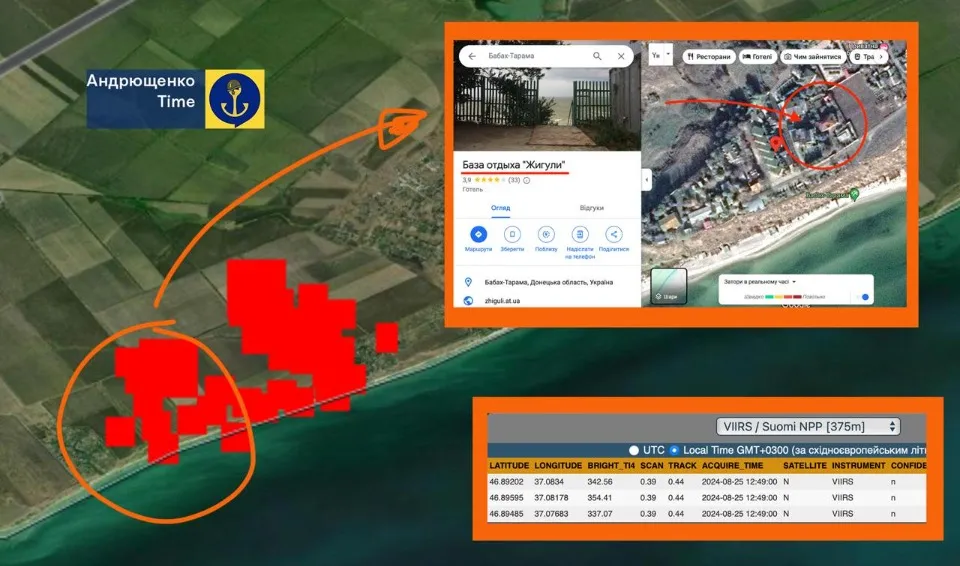
Task: Clear the Бабах-Тарама search with X
Action: click(620, 57)
